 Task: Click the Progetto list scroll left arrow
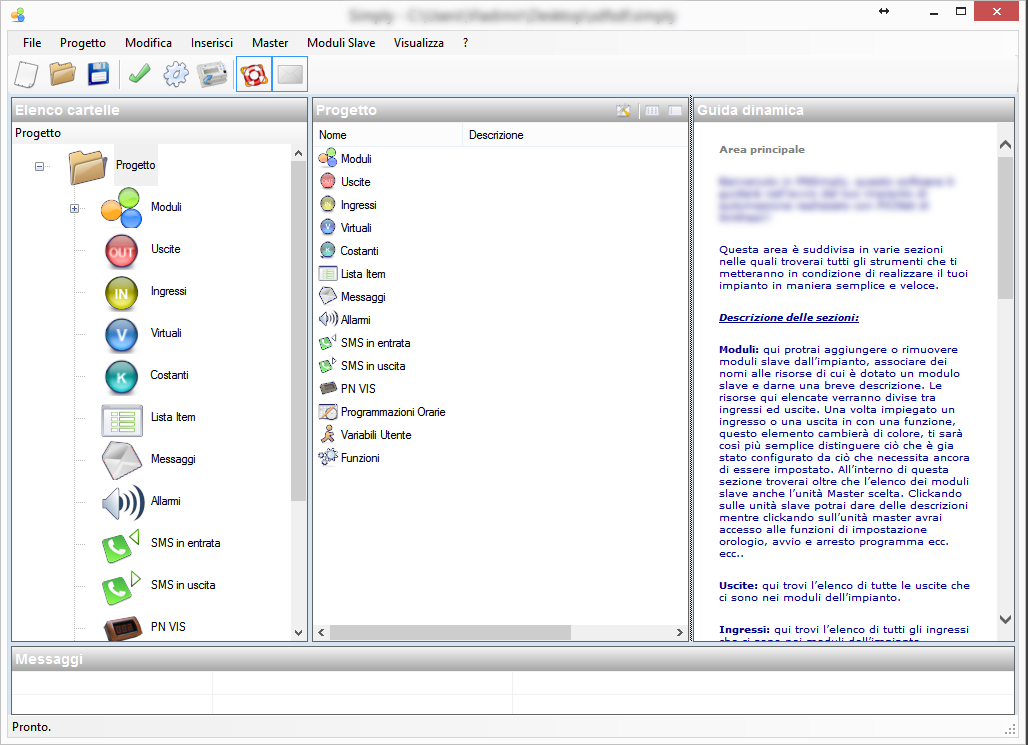tap(321, 633)
